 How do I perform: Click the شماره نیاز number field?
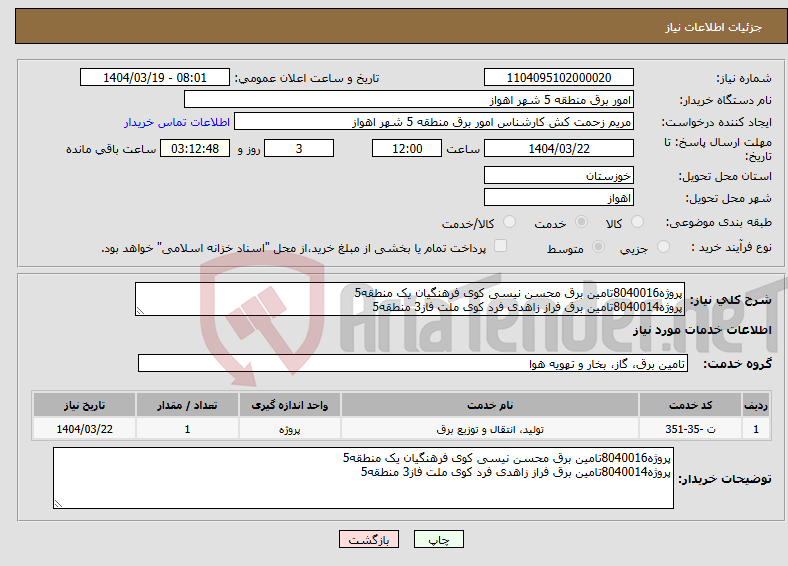(x=559, y=77)
